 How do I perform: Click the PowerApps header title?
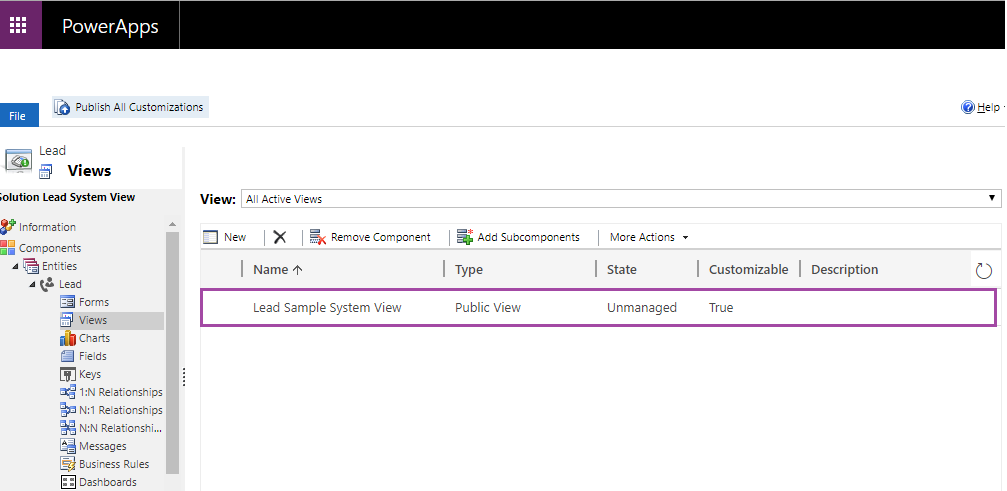click(110, 26)
